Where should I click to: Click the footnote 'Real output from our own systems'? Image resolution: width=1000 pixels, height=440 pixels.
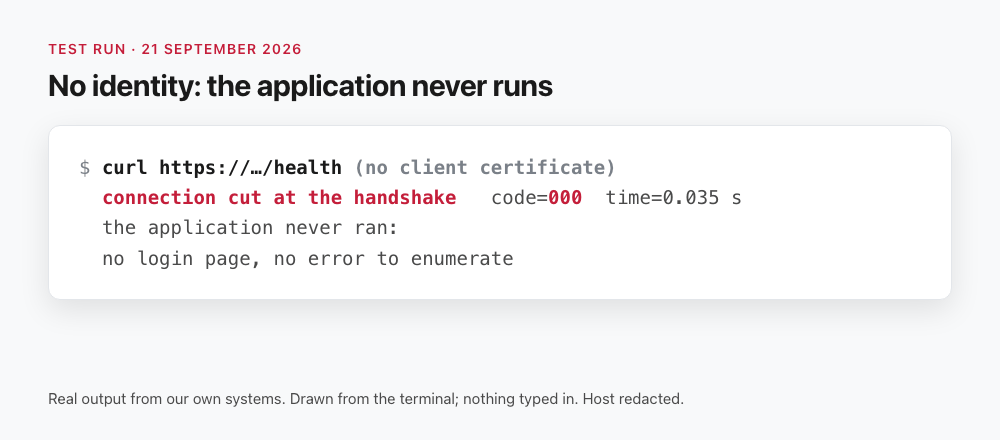pyautogui.click(x=166, y=399)
